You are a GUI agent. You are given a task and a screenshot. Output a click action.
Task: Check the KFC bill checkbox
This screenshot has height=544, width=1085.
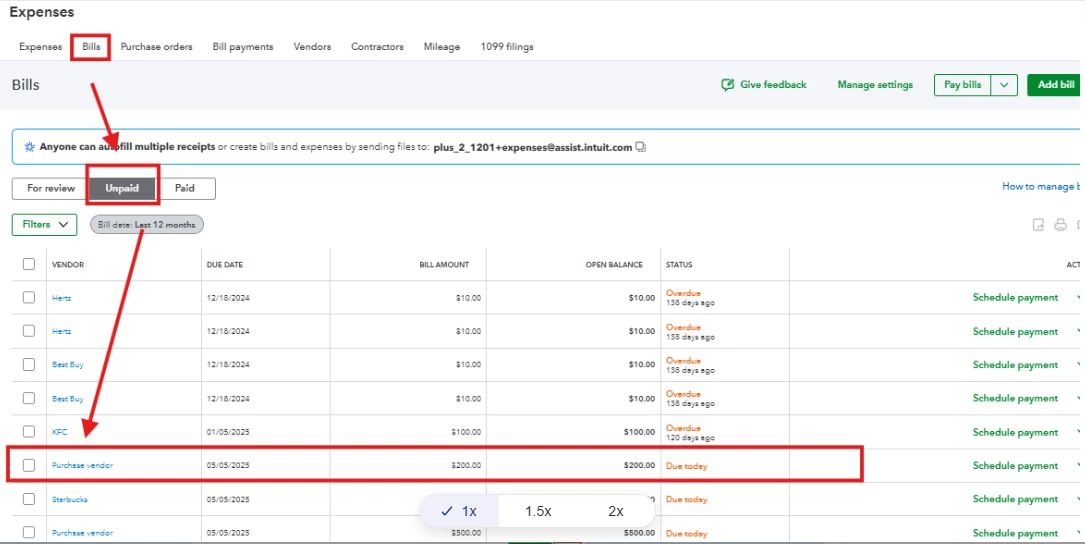(x=28, y=431)
